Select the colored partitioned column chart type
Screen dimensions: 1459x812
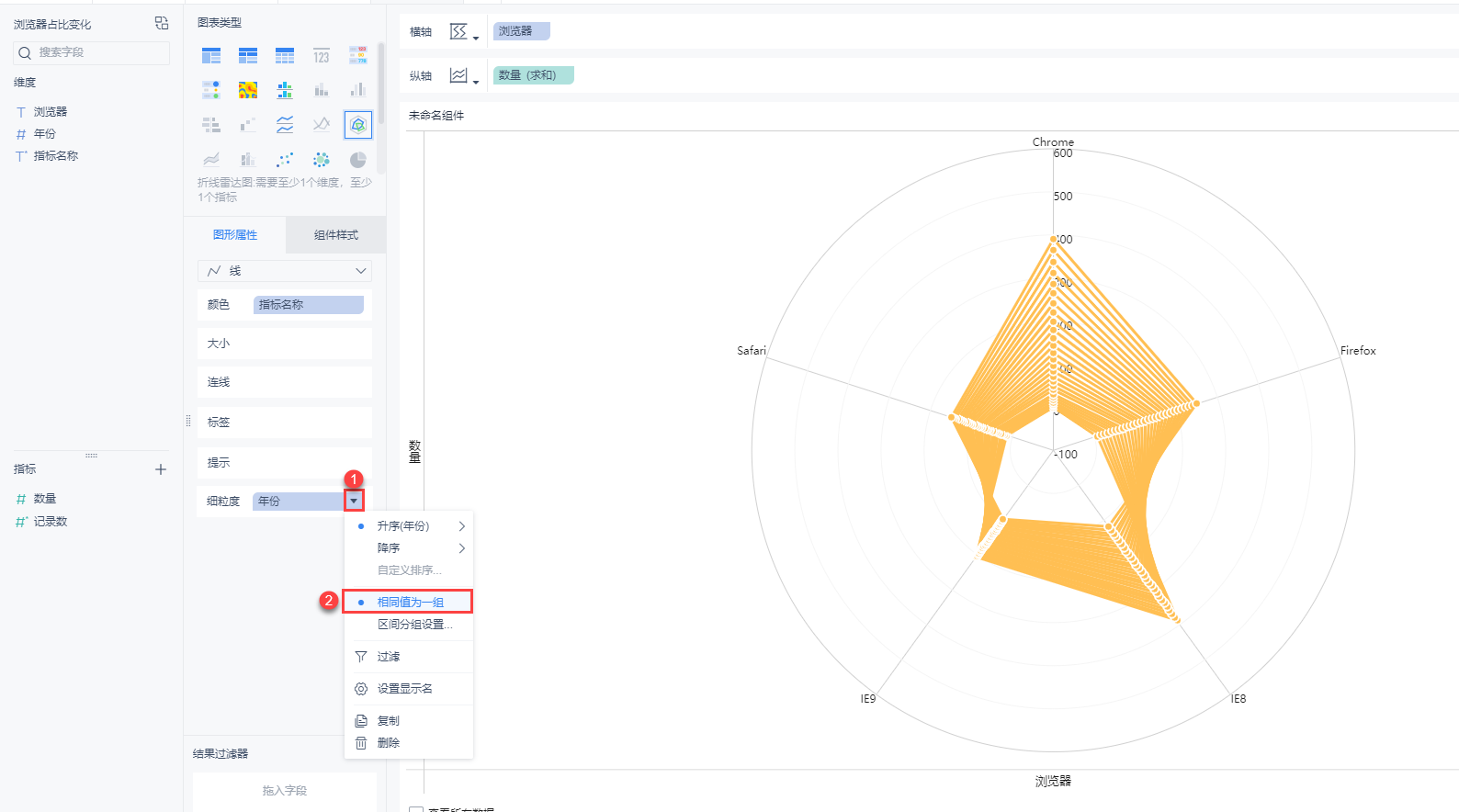285,90
